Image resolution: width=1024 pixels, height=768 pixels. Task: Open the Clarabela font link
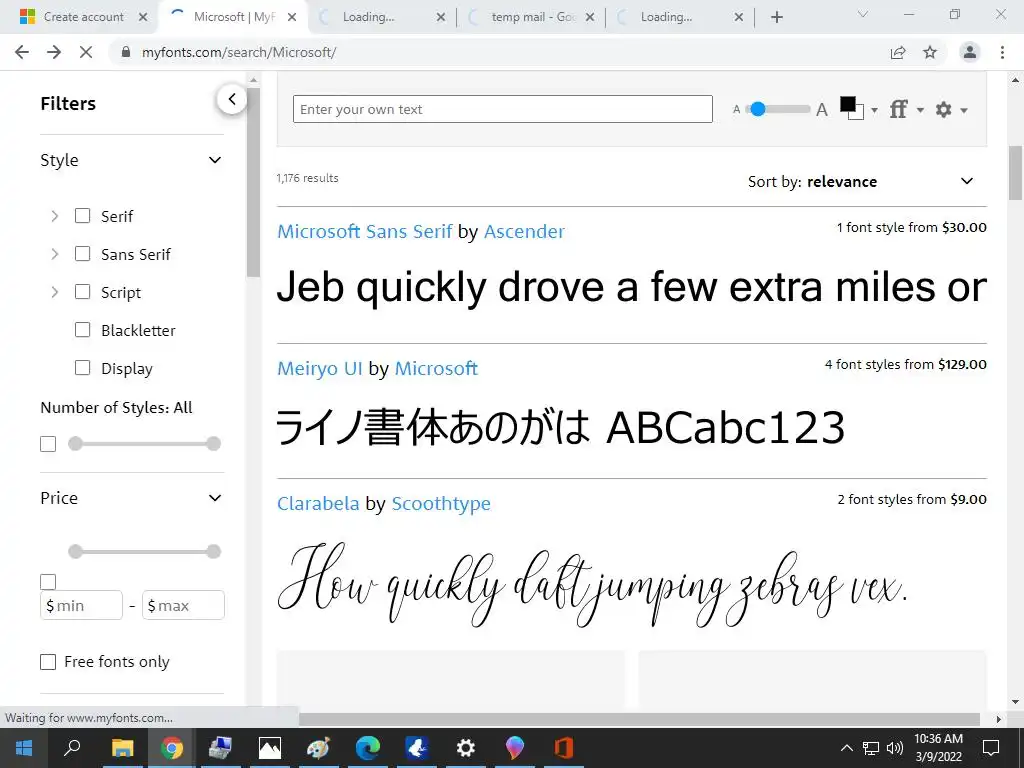coord(318,504)
